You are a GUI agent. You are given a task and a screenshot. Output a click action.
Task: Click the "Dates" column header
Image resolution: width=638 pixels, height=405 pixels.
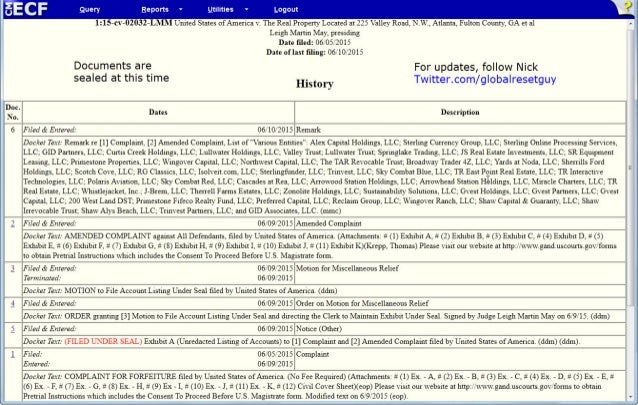pyautogui.click(x=158, y=112)
